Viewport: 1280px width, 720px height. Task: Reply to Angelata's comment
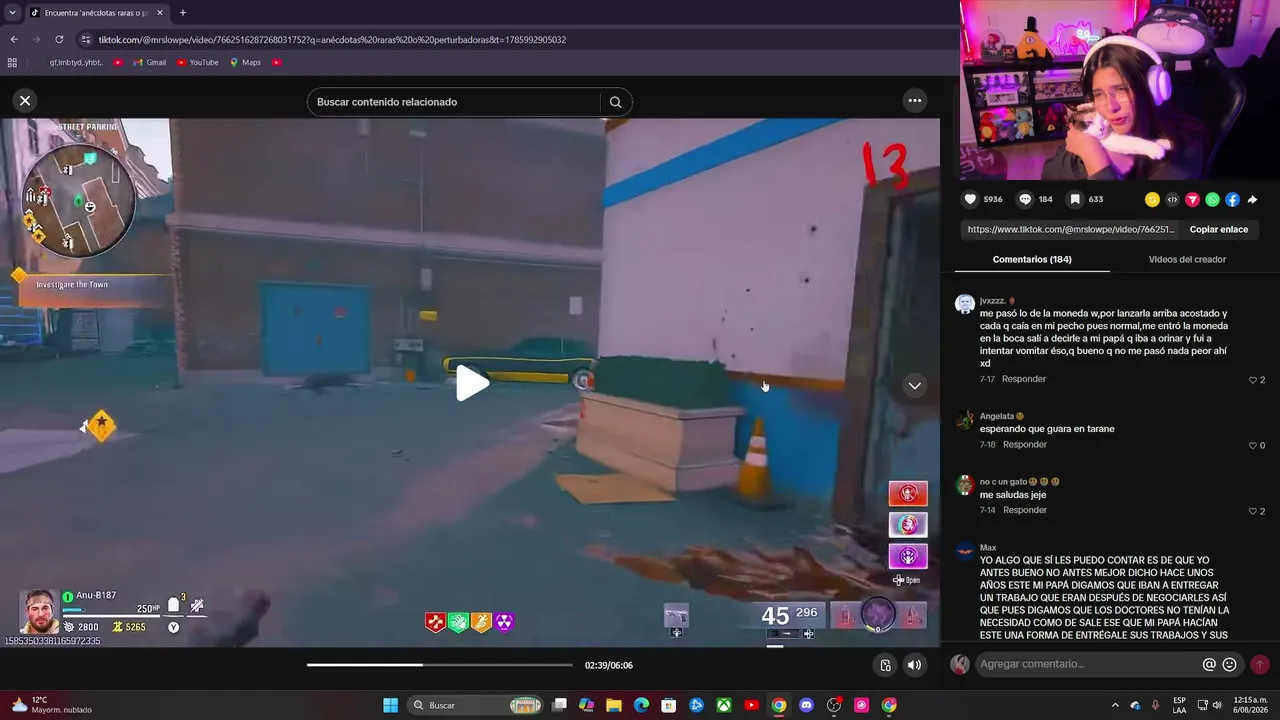coord(1025,444)
